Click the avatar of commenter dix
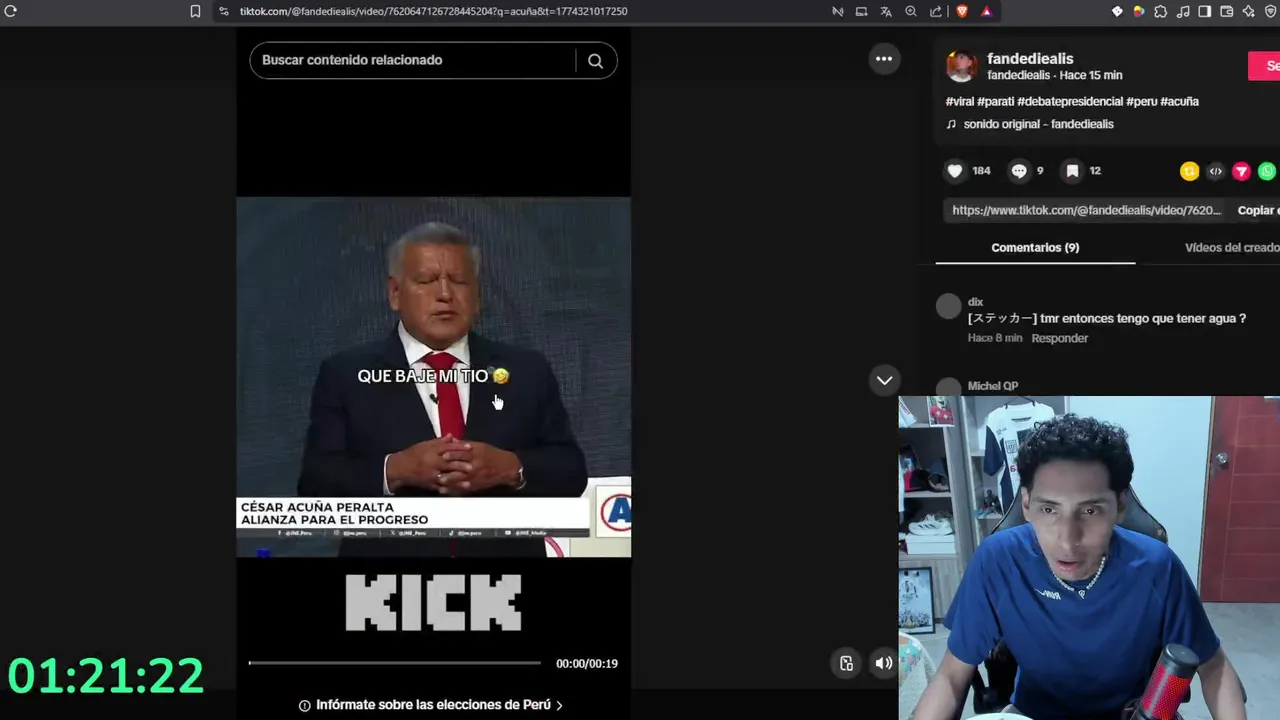Image resolution: width=1280 pixels, height=720 pixels. [948, 306]
